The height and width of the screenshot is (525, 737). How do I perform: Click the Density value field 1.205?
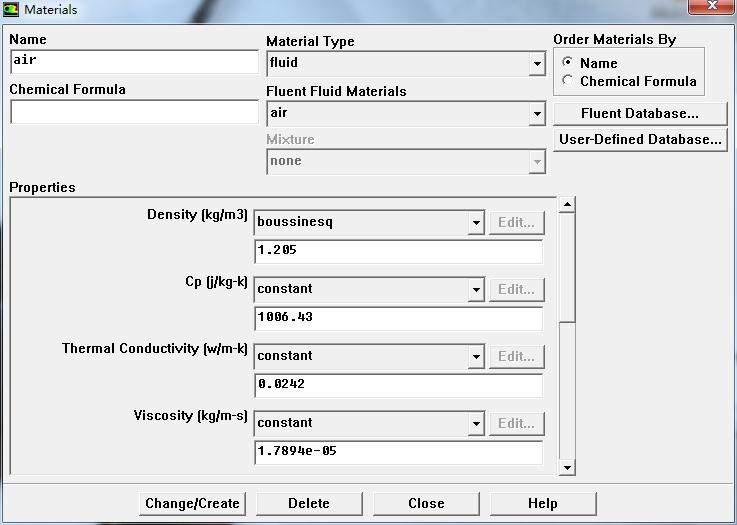[399, 251]
